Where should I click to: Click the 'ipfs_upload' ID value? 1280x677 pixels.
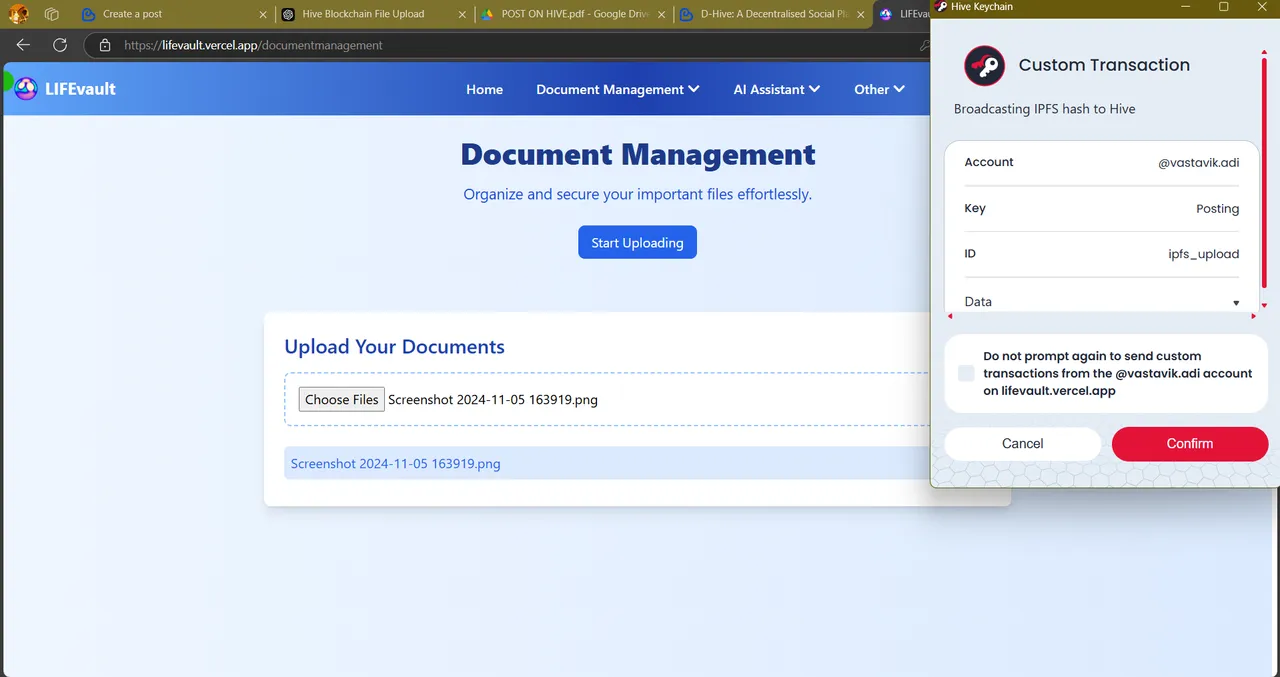(x=1203, y=254)
